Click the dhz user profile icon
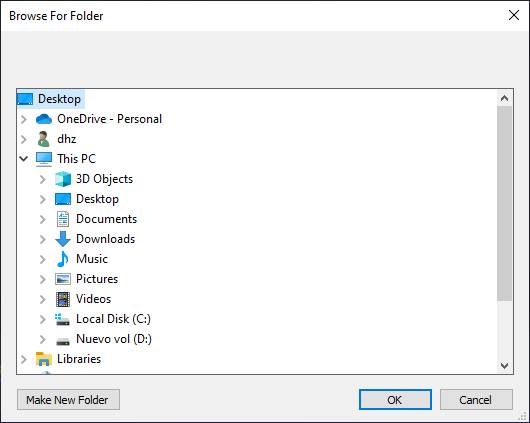Image resolution: width=530 pixels, height=423 pixels. pyautogui.click(x=43, y=139)
